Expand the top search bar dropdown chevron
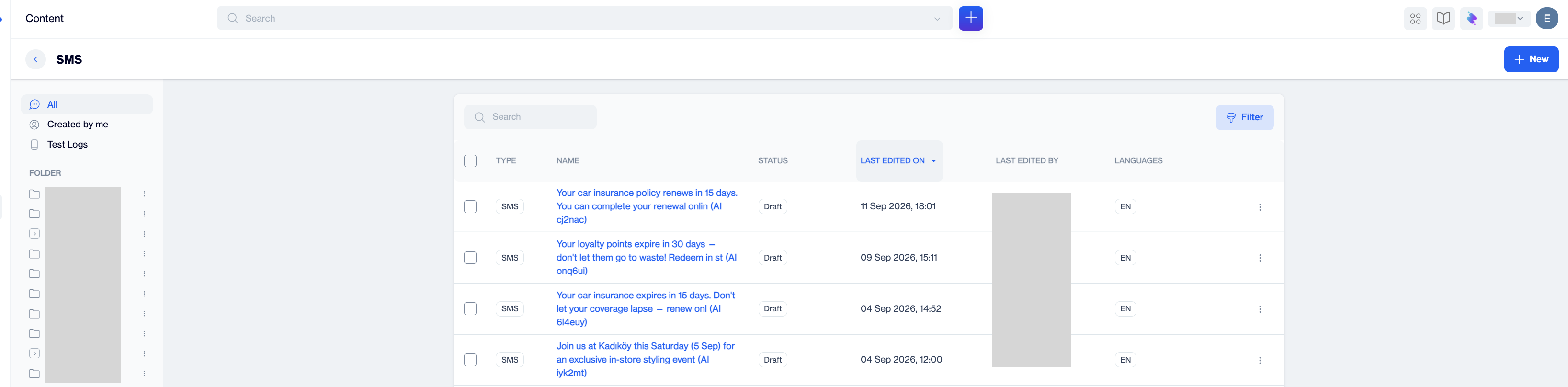This screenshot has height=387, width=1568. click(x=937, y=18)
